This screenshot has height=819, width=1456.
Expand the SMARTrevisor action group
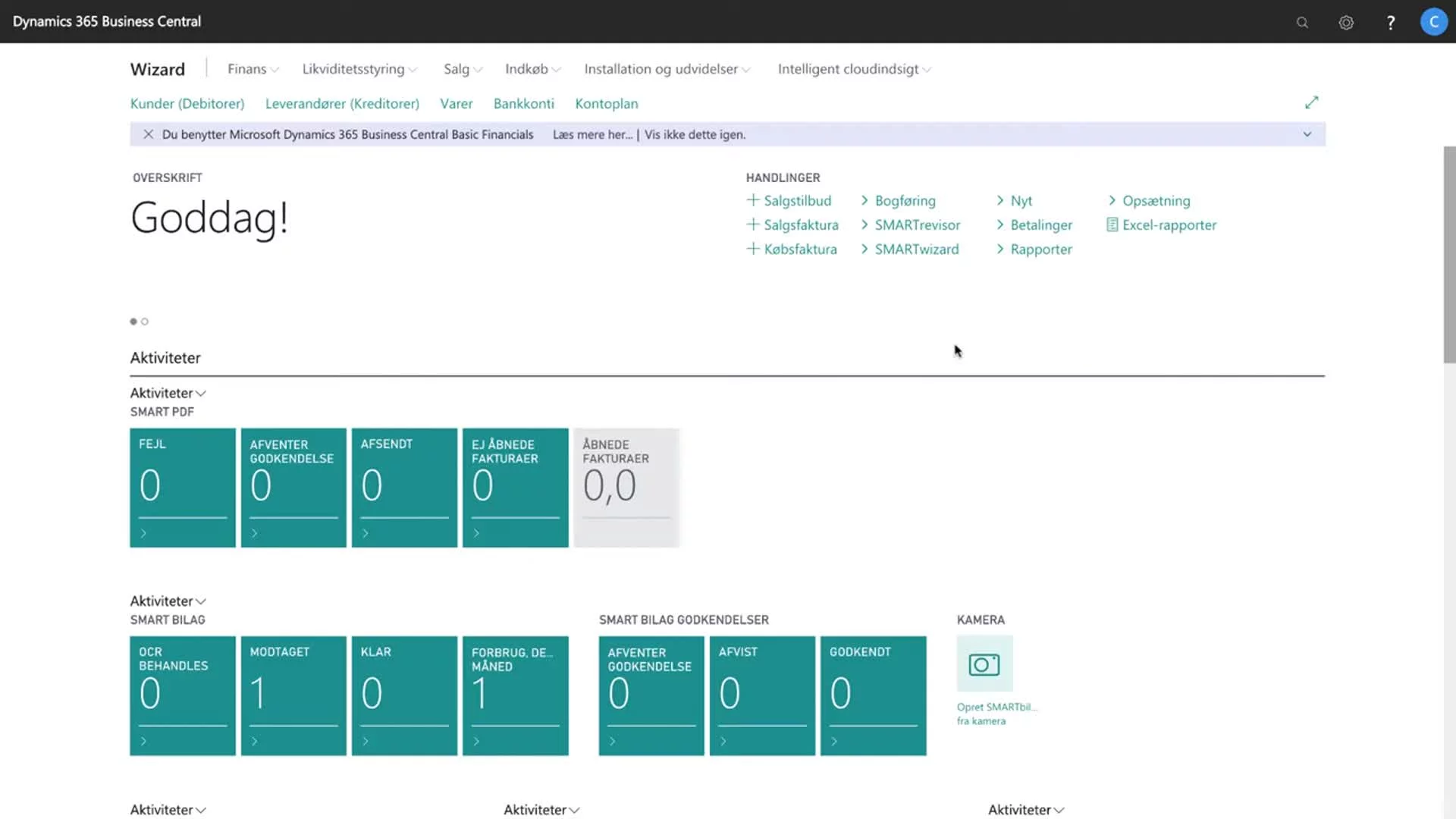[x=911, y=225]
